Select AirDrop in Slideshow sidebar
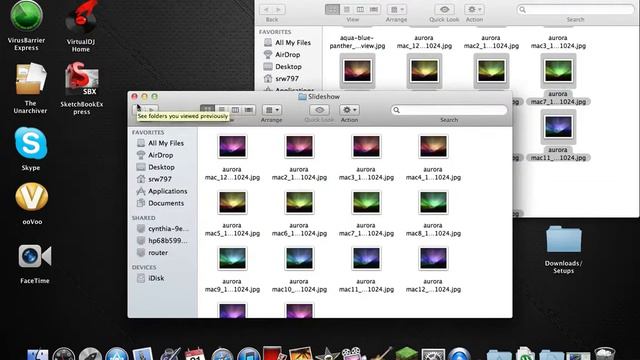Image resolution: width=640 pixels, height=360 pixels. point(160,155)
